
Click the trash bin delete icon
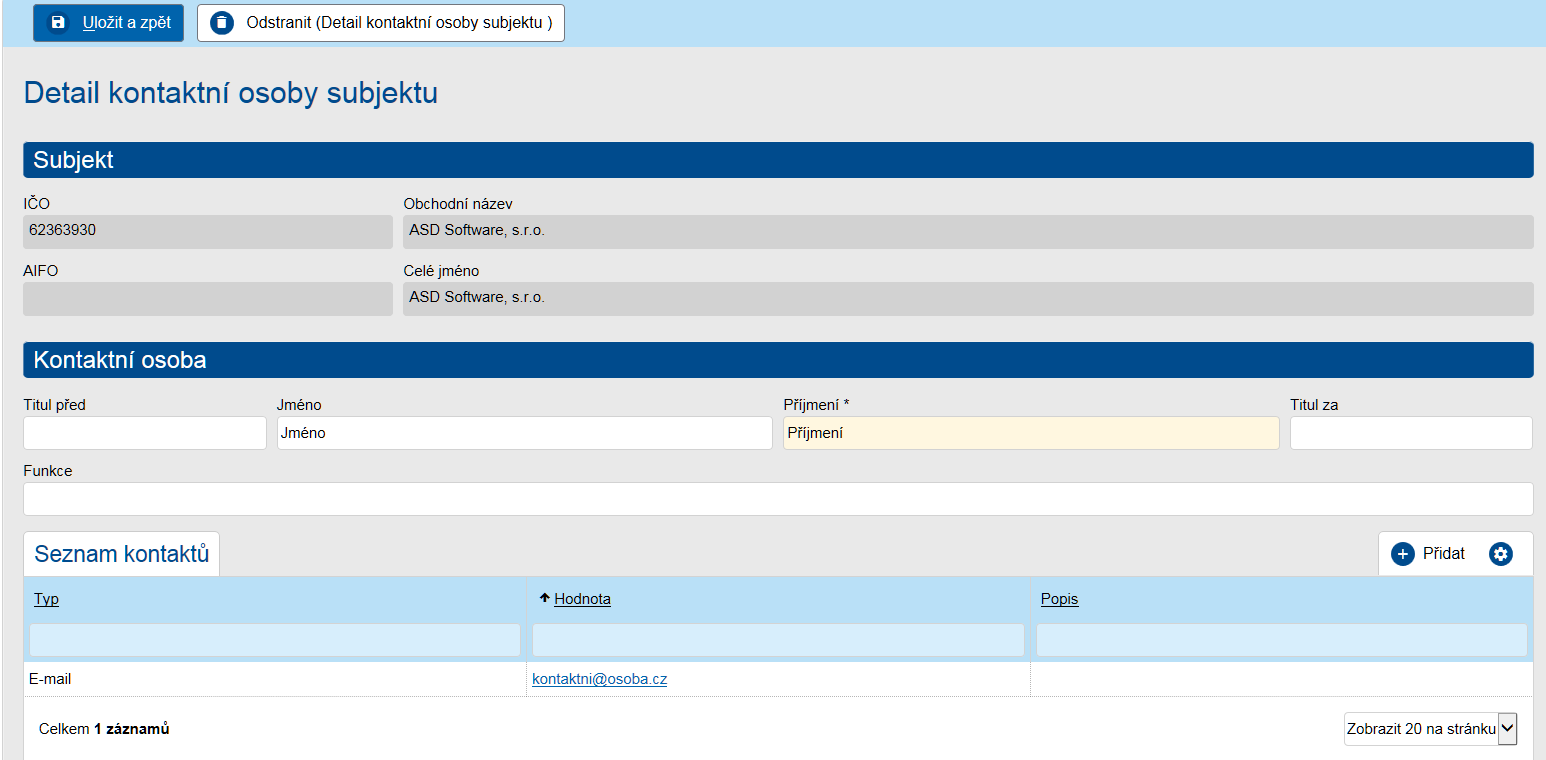(222, 23)
